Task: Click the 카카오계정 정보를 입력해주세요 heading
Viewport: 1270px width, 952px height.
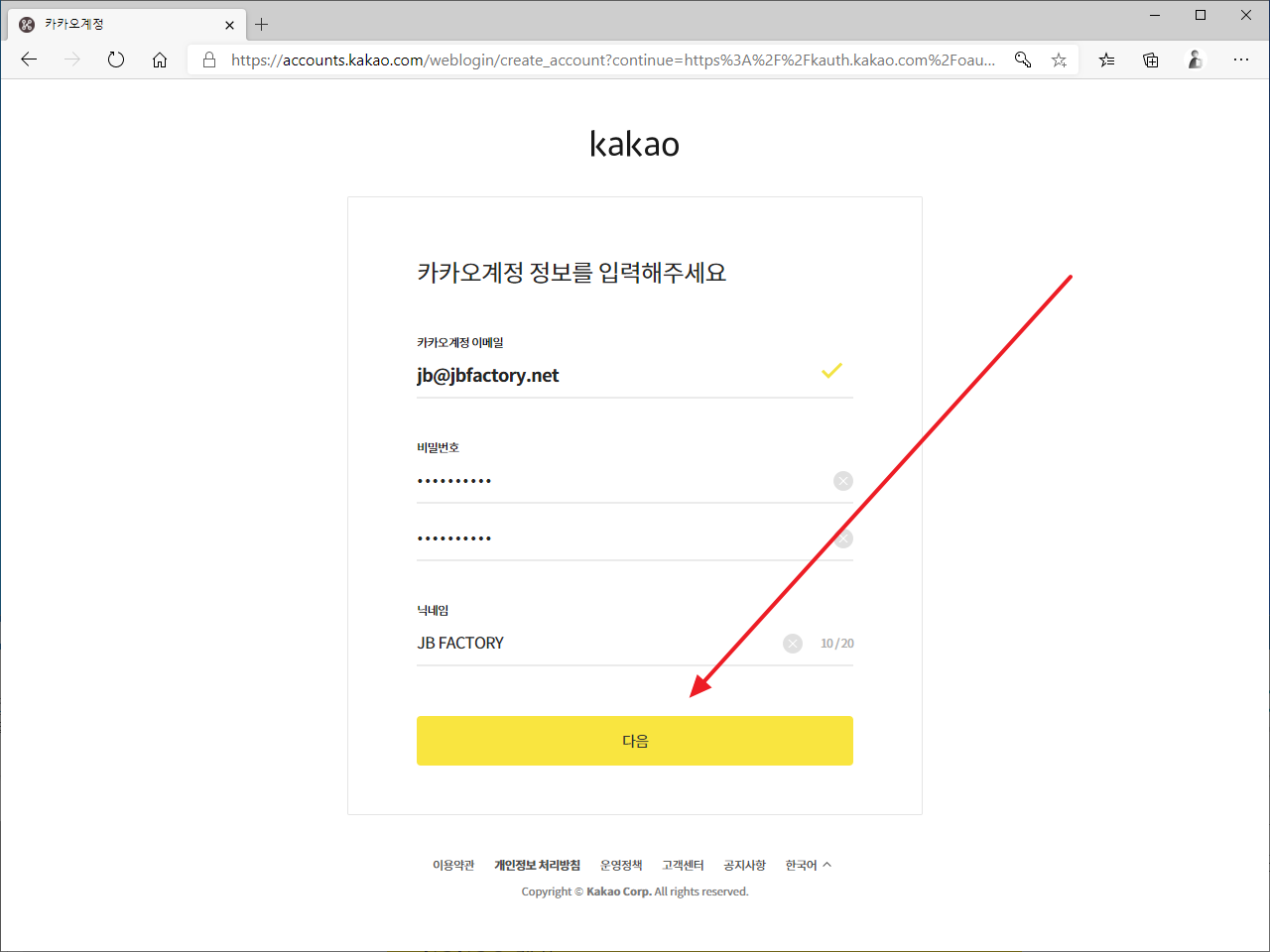Action: 571,272
